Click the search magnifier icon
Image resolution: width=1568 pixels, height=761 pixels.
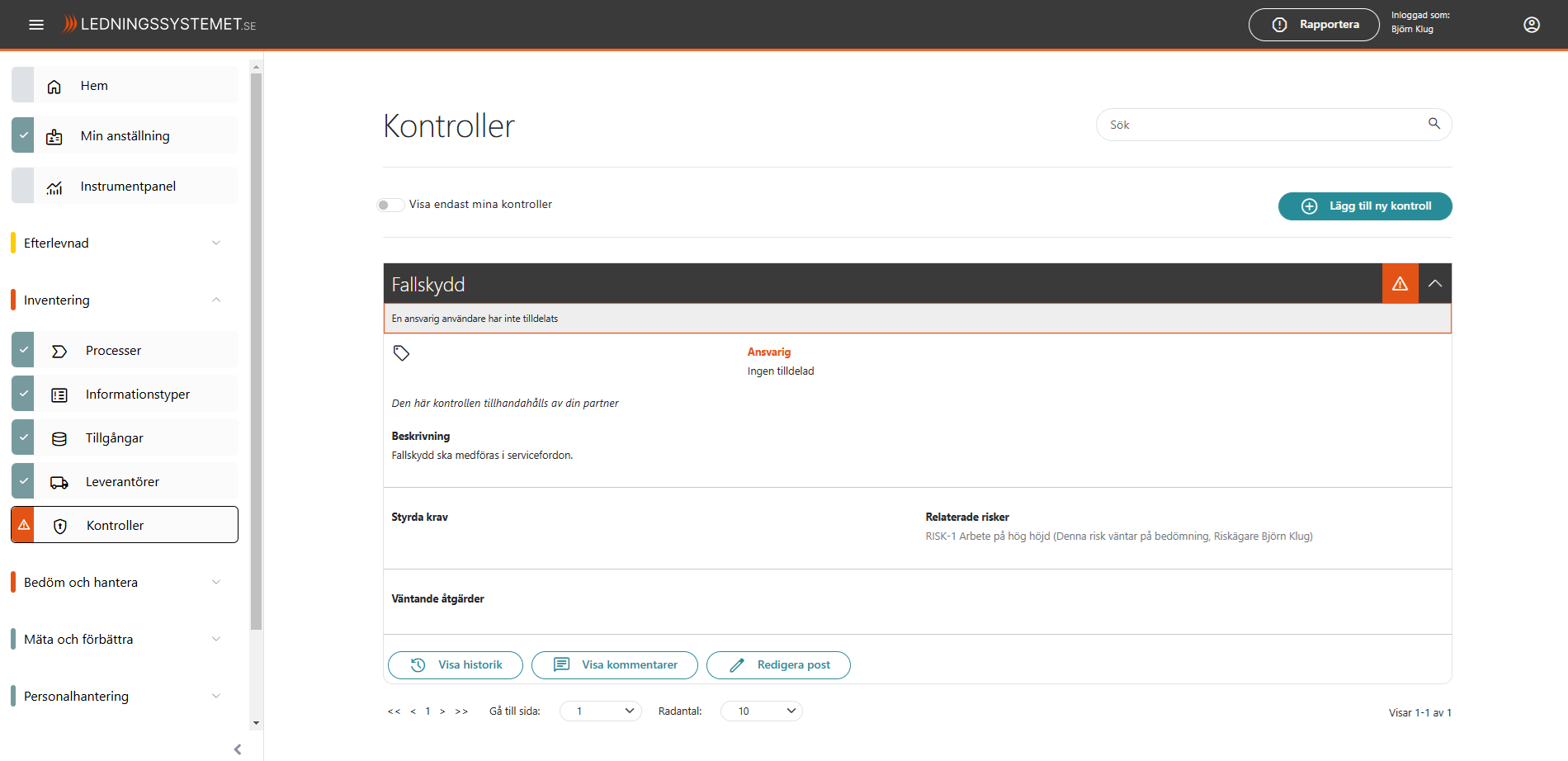pos(1434,124)
